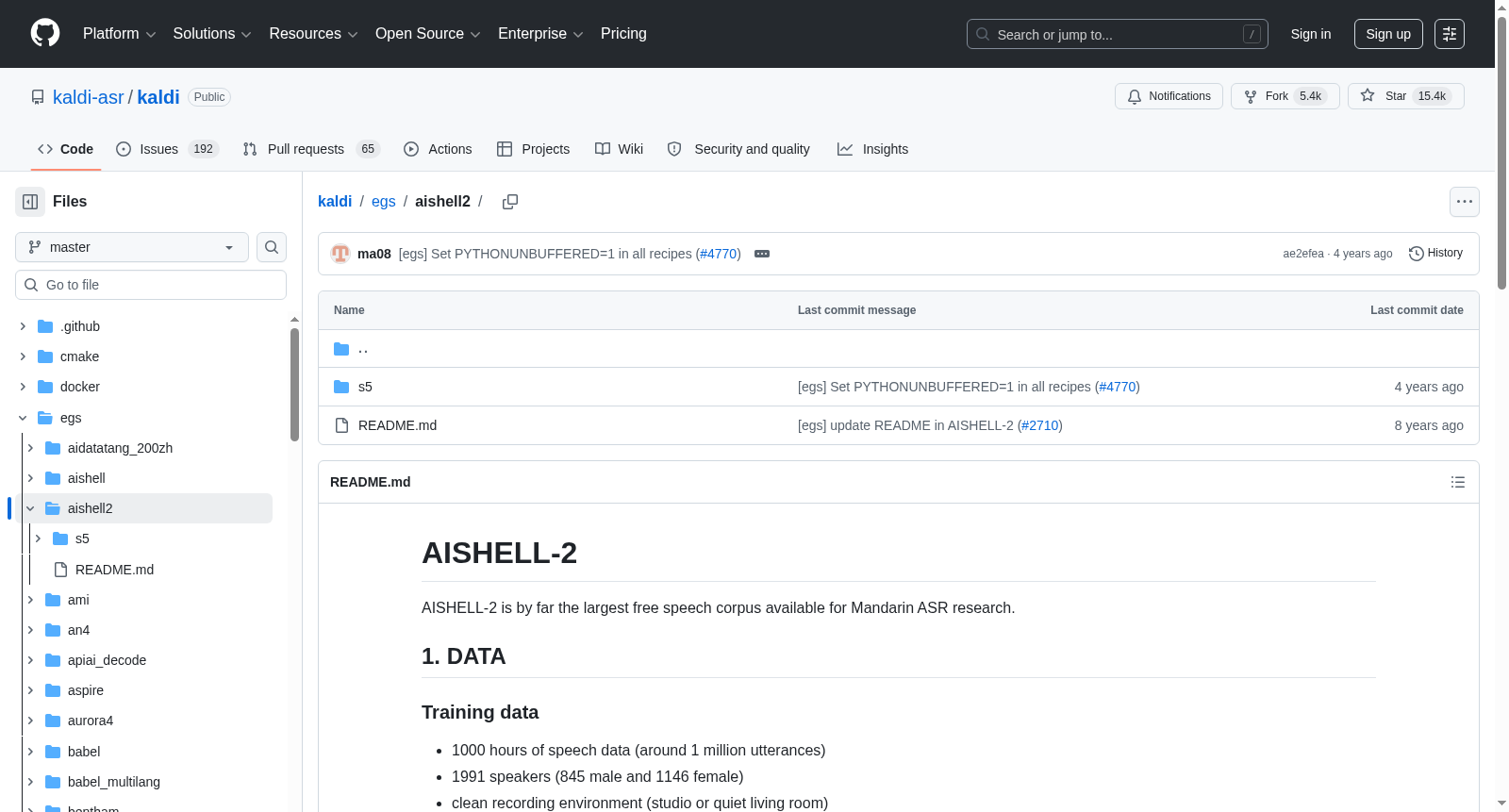Open the s5 folder in file table

coord(365,387)
